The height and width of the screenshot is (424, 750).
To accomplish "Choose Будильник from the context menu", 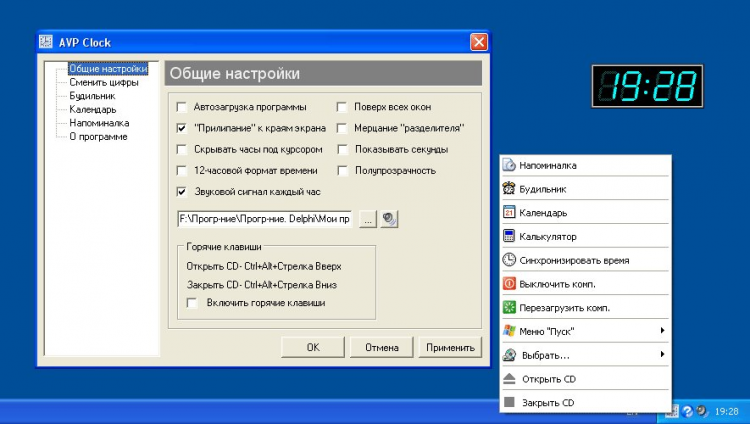I will point(585,189).
